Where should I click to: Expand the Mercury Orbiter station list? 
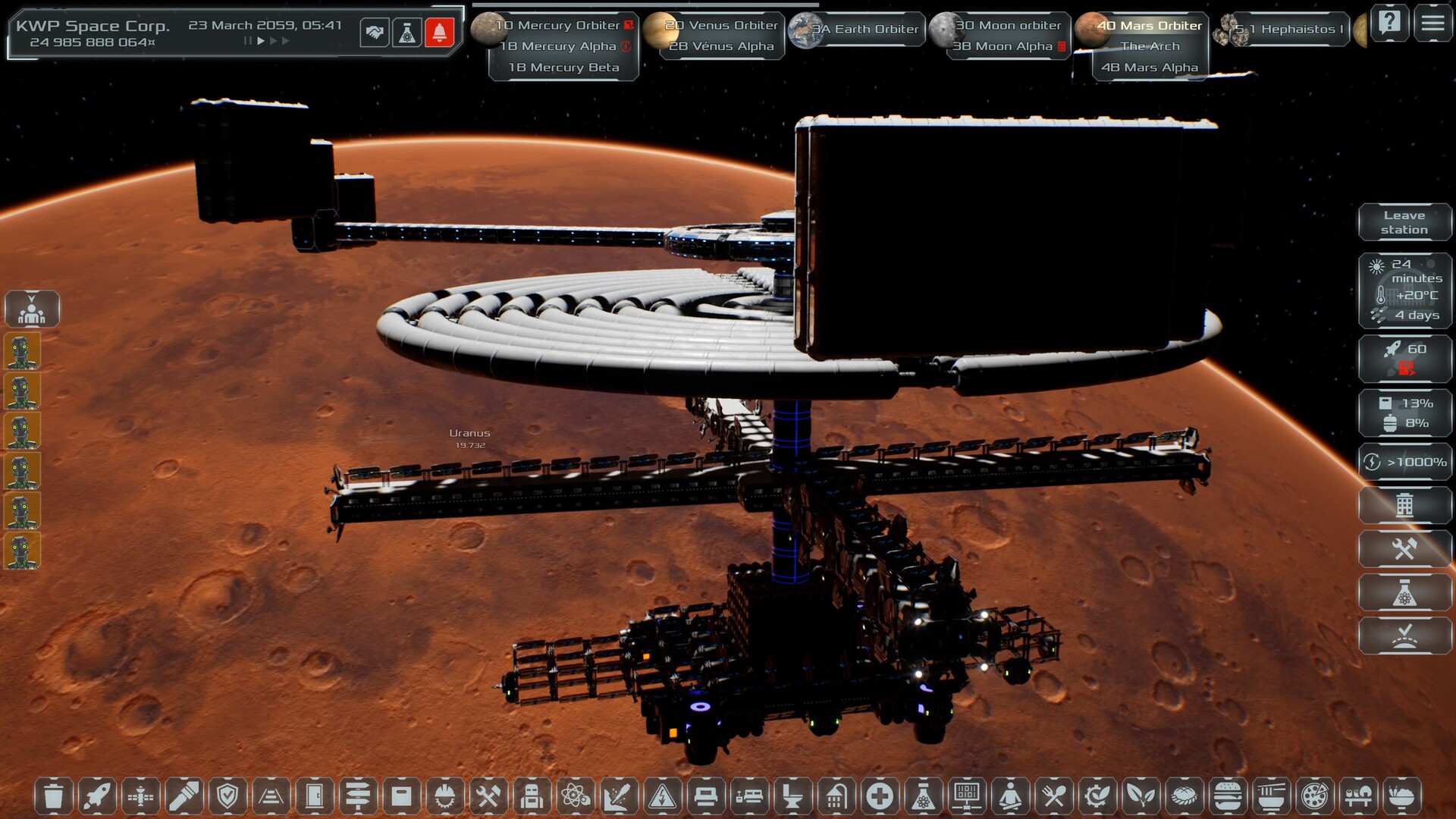pyautogui.click(x=561, y=24)
